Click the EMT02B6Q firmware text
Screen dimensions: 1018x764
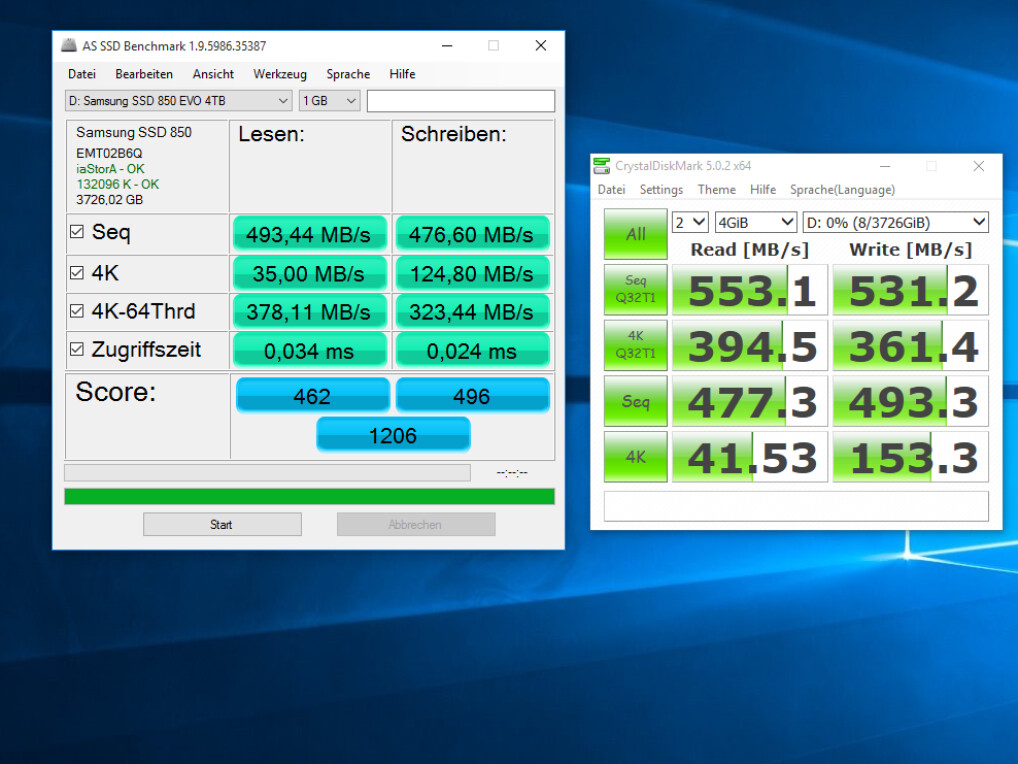pos(109,153)
